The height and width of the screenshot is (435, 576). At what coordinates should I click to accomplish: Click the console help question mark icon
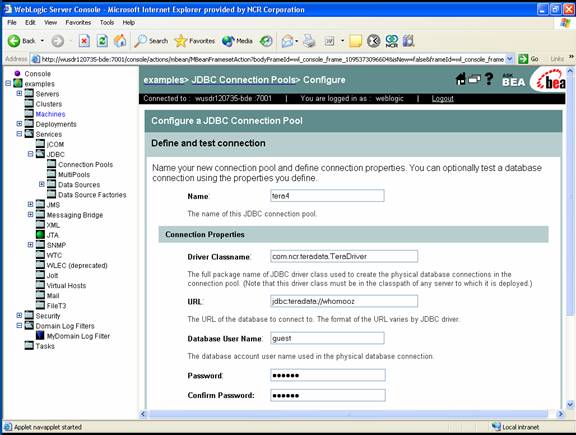tap(489, 79)
